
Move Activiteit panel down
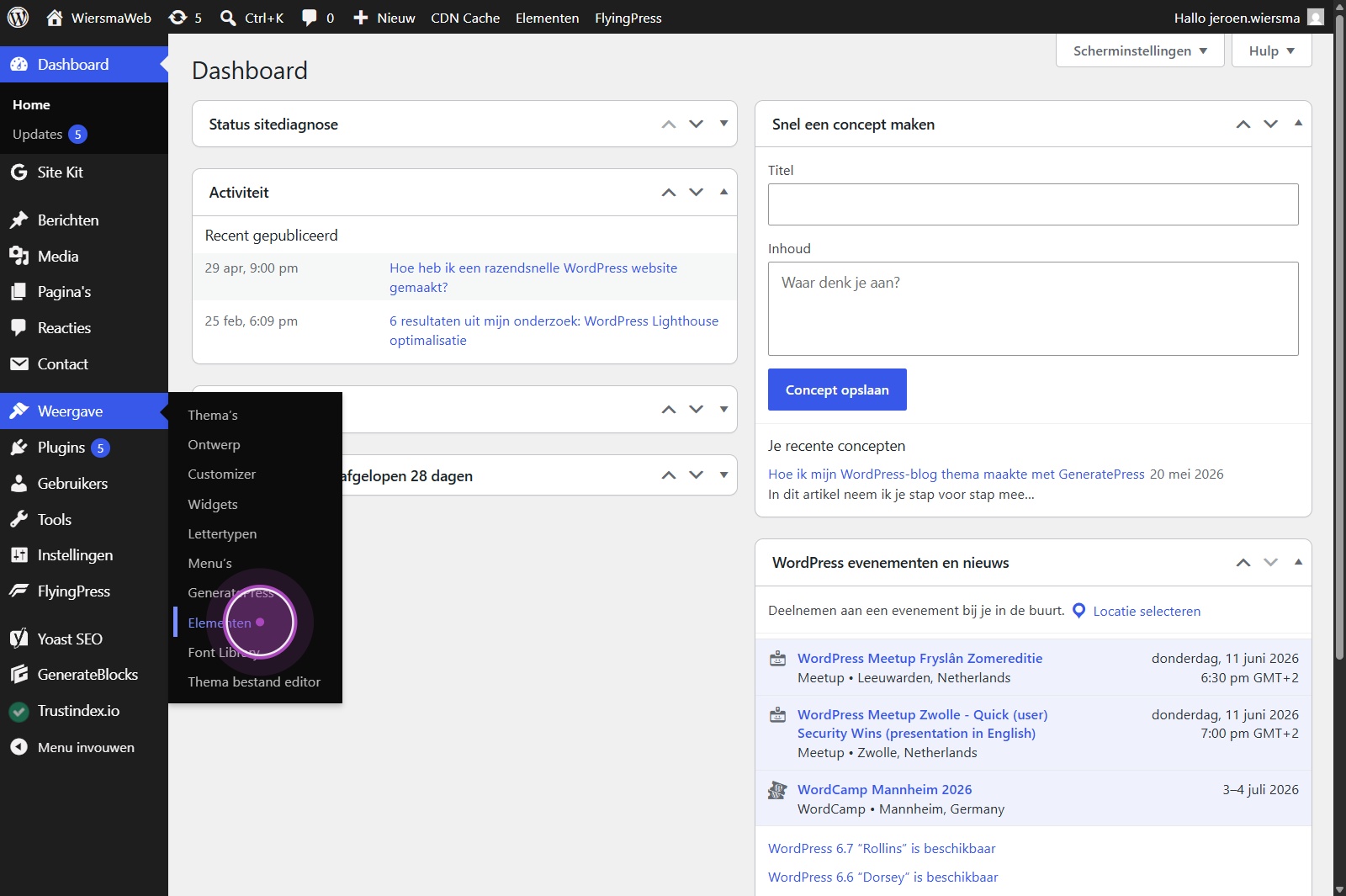(696, 192)
